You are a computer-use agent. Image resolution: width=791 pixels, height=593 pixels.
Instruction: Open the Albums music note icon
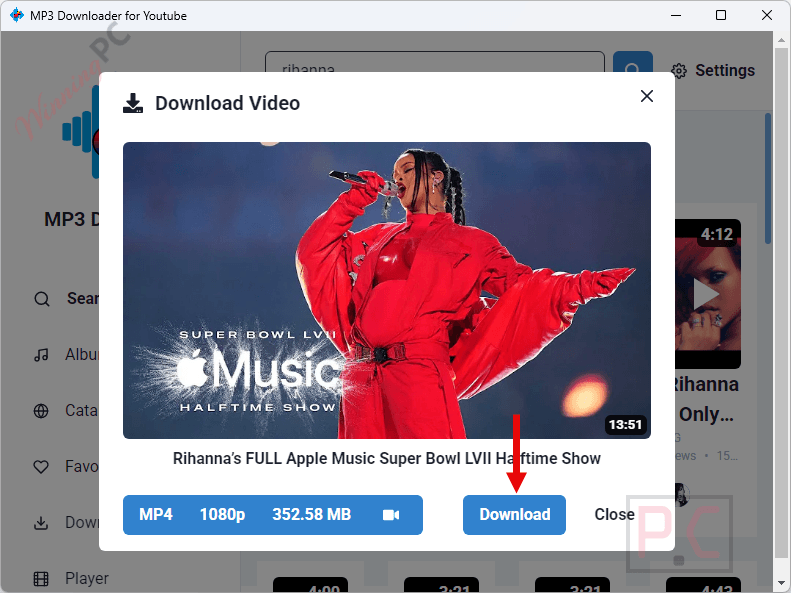click(41, 355)
